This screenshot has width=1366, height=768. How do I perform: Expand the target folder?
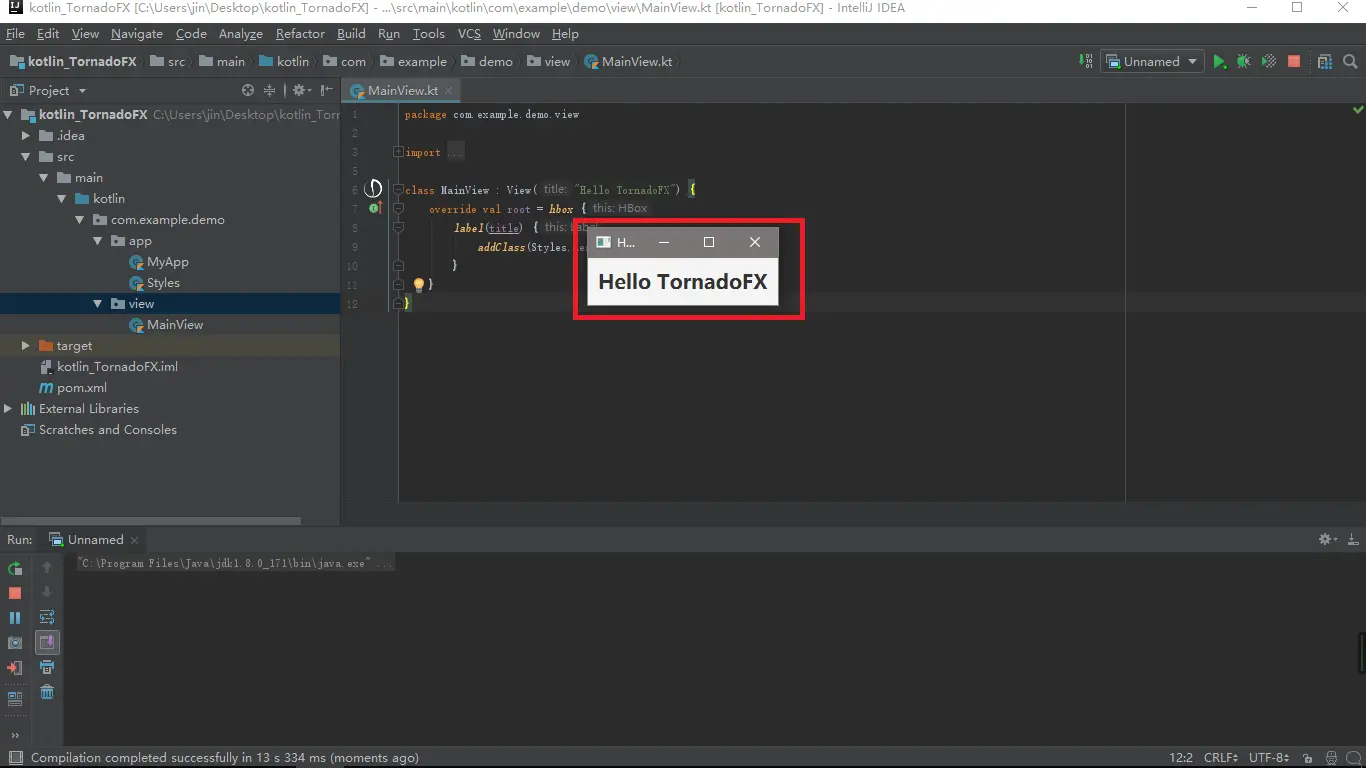26,345
